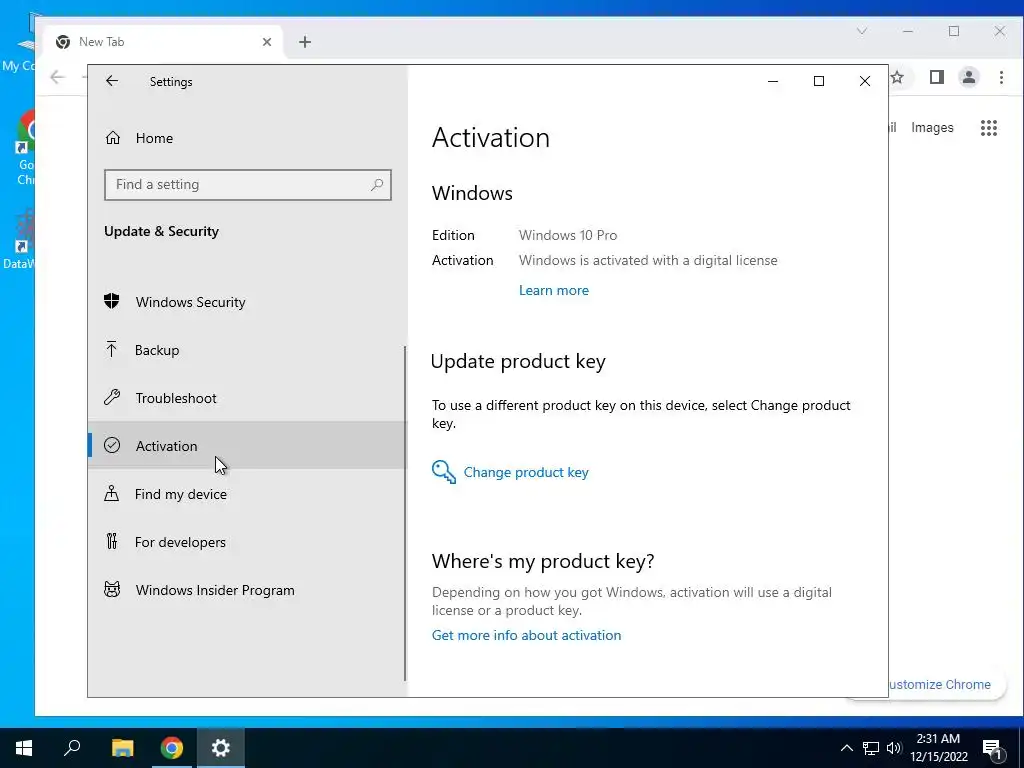Click the Learn more link

[554, 291]
